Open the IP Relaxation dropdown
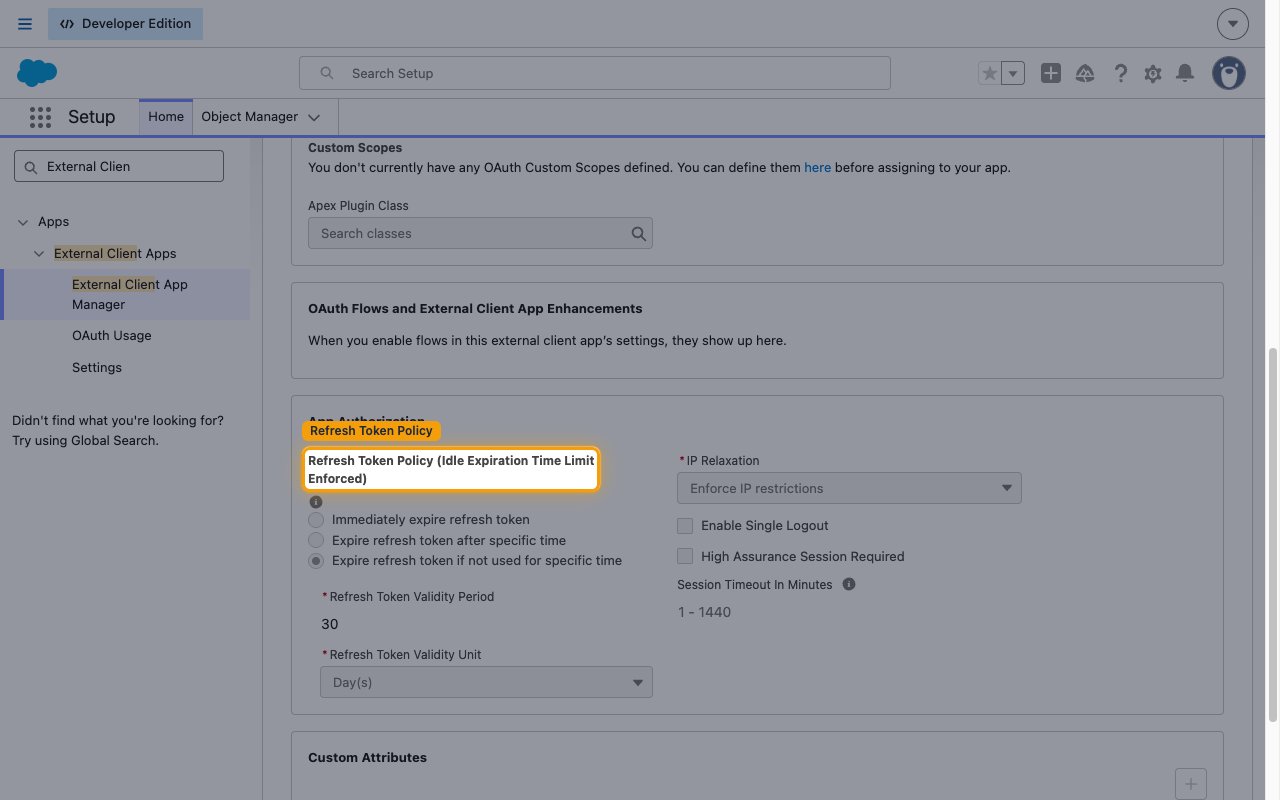The width and height of the screenshot is (1280, 800). click(x=849, y=488)
